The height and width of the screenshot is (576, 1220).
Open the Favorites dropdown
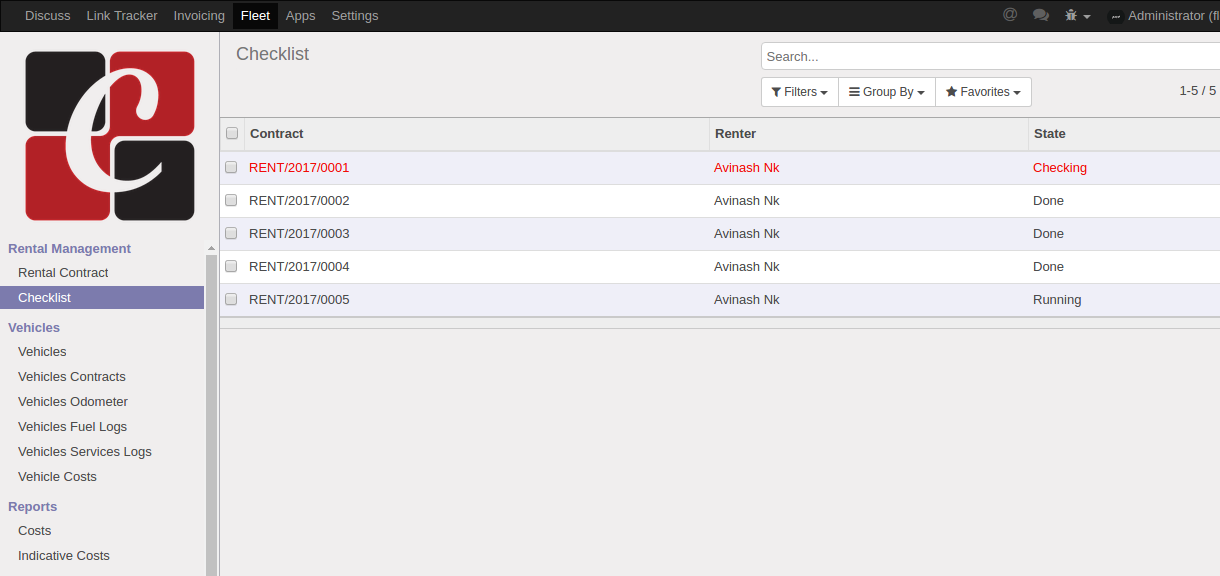pos(983,92)
